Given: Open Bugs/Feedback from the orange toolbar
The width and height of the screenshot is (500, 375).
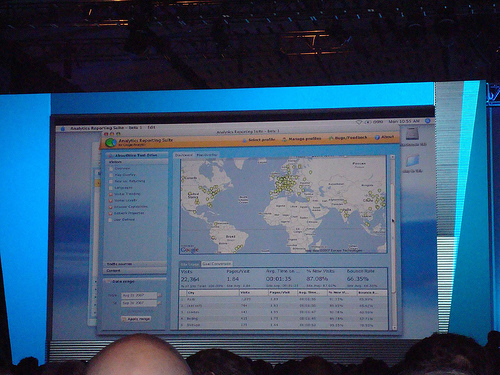Looking at the screenshot, I should tap(348, 138).
